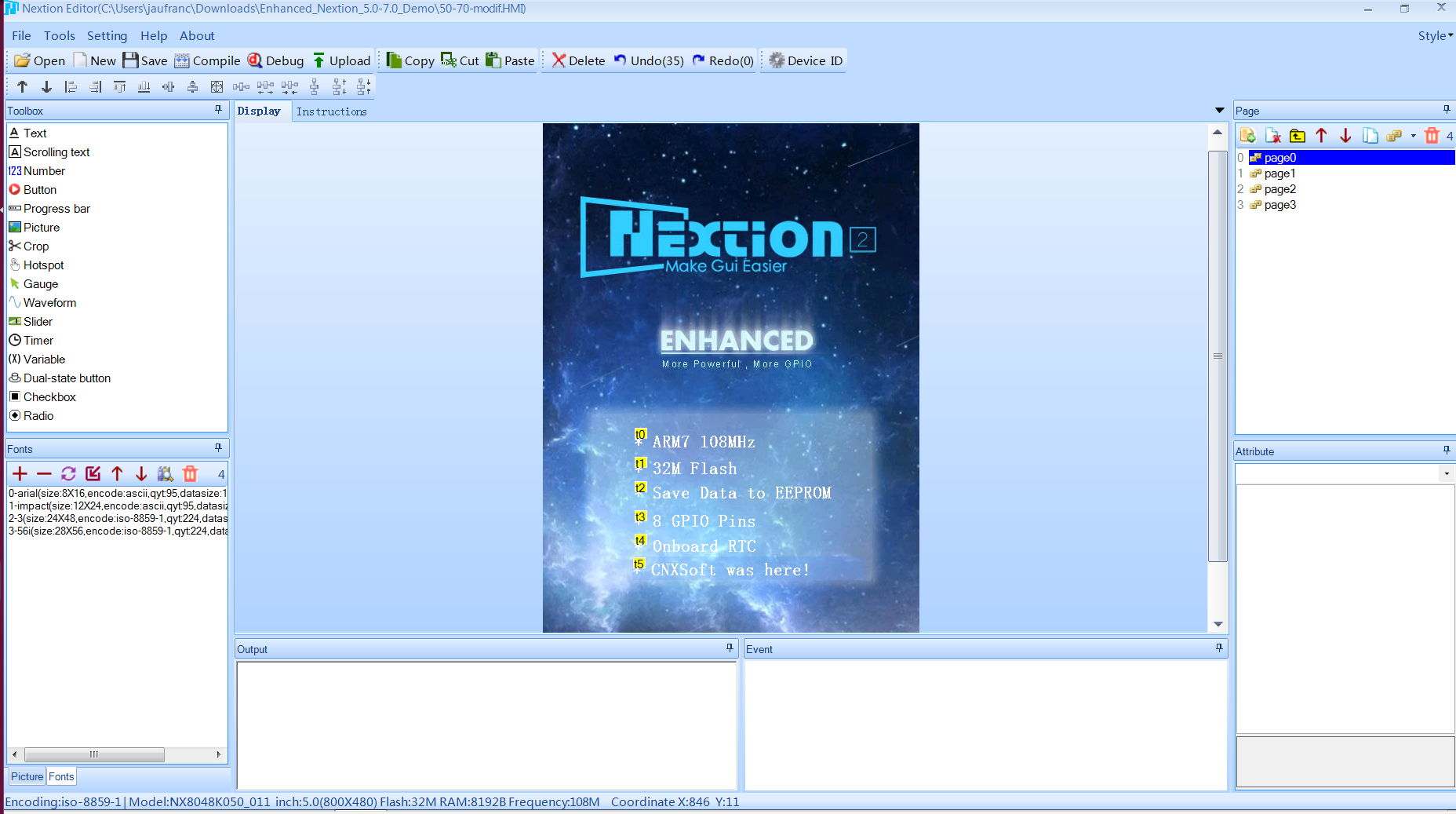Viewport: 1456px width, 814px height.
Task: Click the align bottom edges icon
Action: (x=144, y=87)
